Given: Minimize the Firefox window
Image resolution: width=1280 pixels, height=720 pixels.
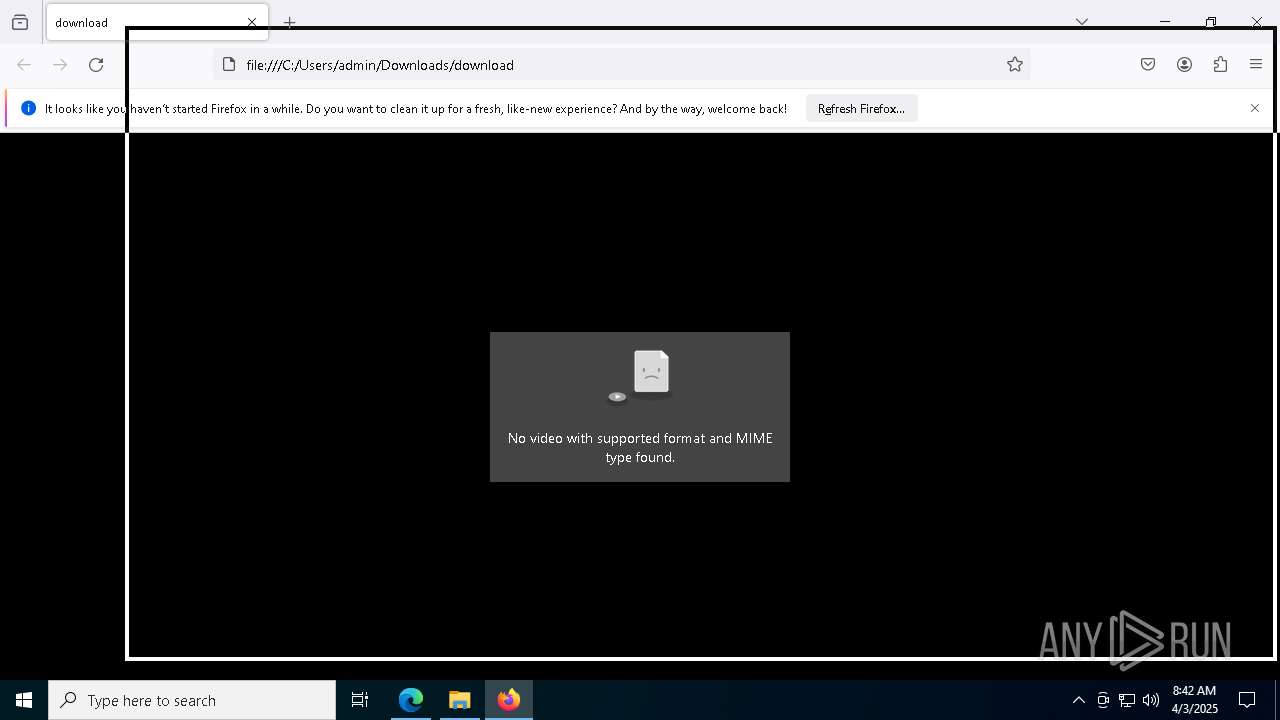Looking at the screenshot, I should 1165,21.
